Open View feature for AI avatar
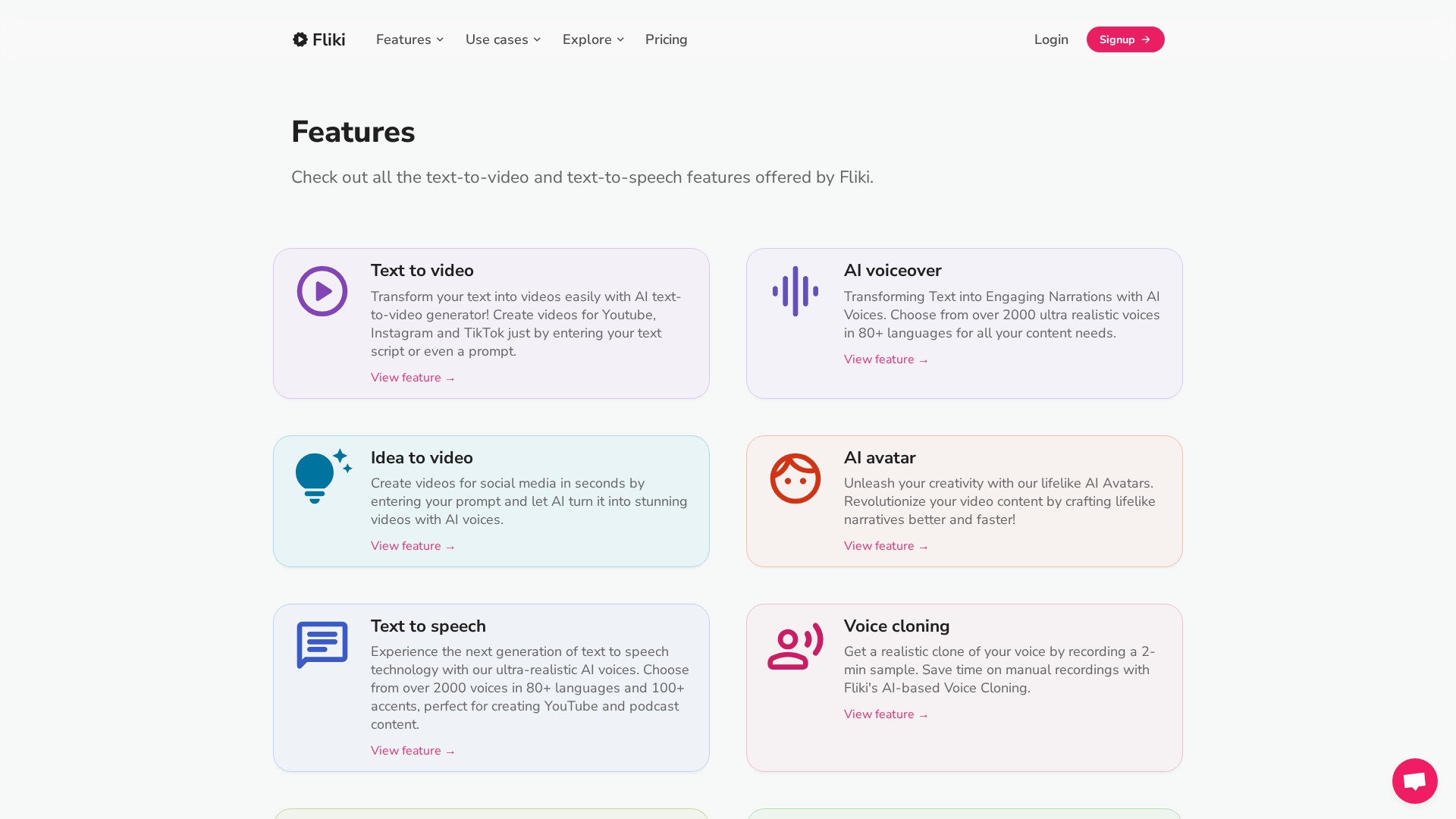 (x=886, y=545)
